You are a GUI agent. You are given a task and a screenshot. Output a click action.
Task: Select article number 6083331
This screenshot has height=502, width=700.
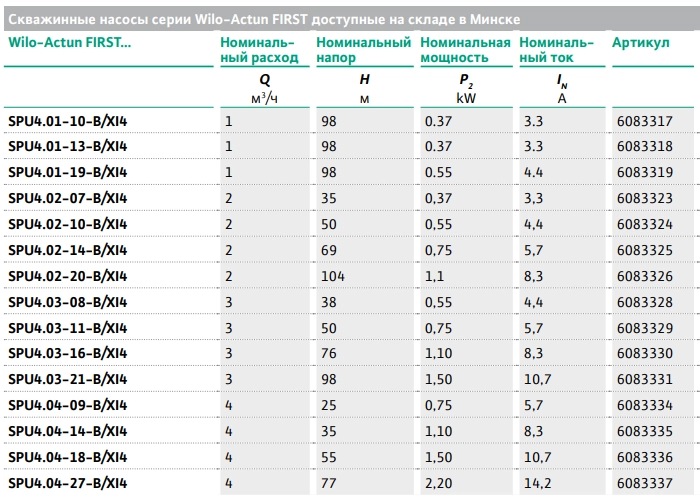point(643,380)
